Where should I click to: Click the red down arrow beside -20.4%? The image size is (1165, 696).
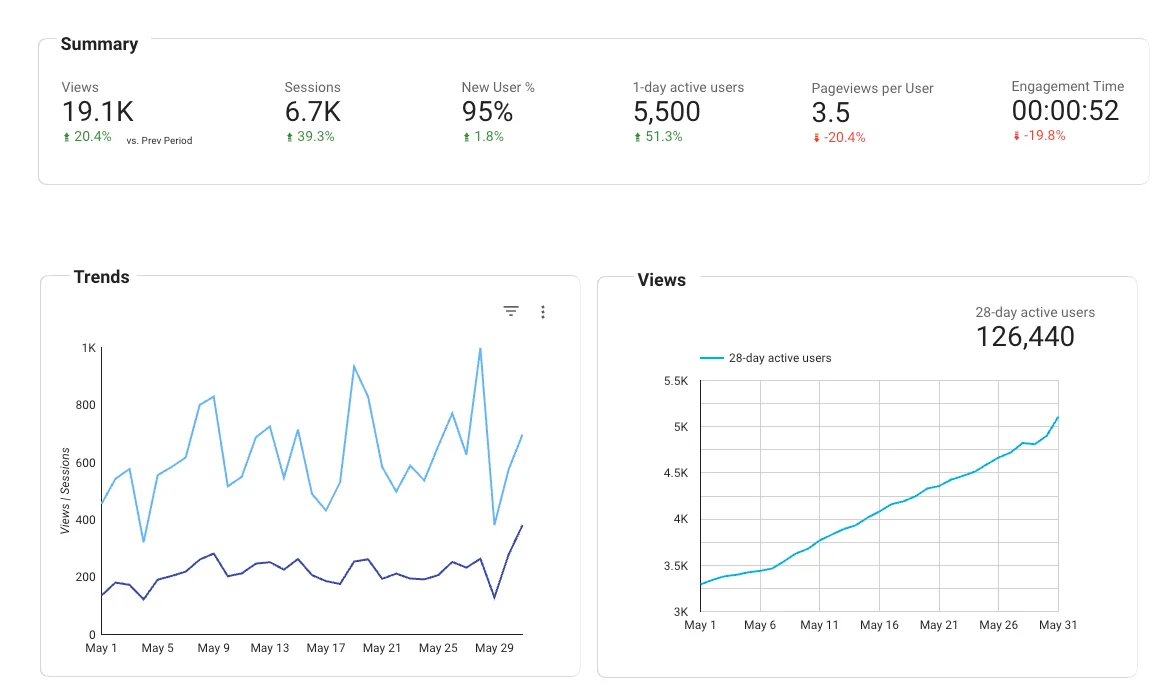(816, 138)
